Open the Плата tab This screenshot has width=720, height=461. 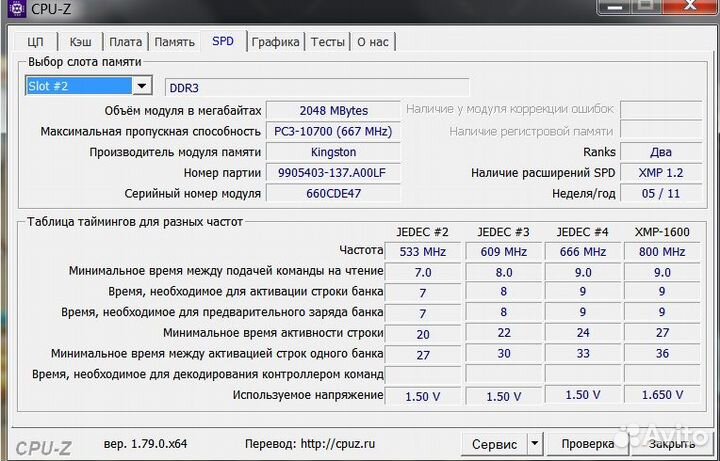[125, 42]
